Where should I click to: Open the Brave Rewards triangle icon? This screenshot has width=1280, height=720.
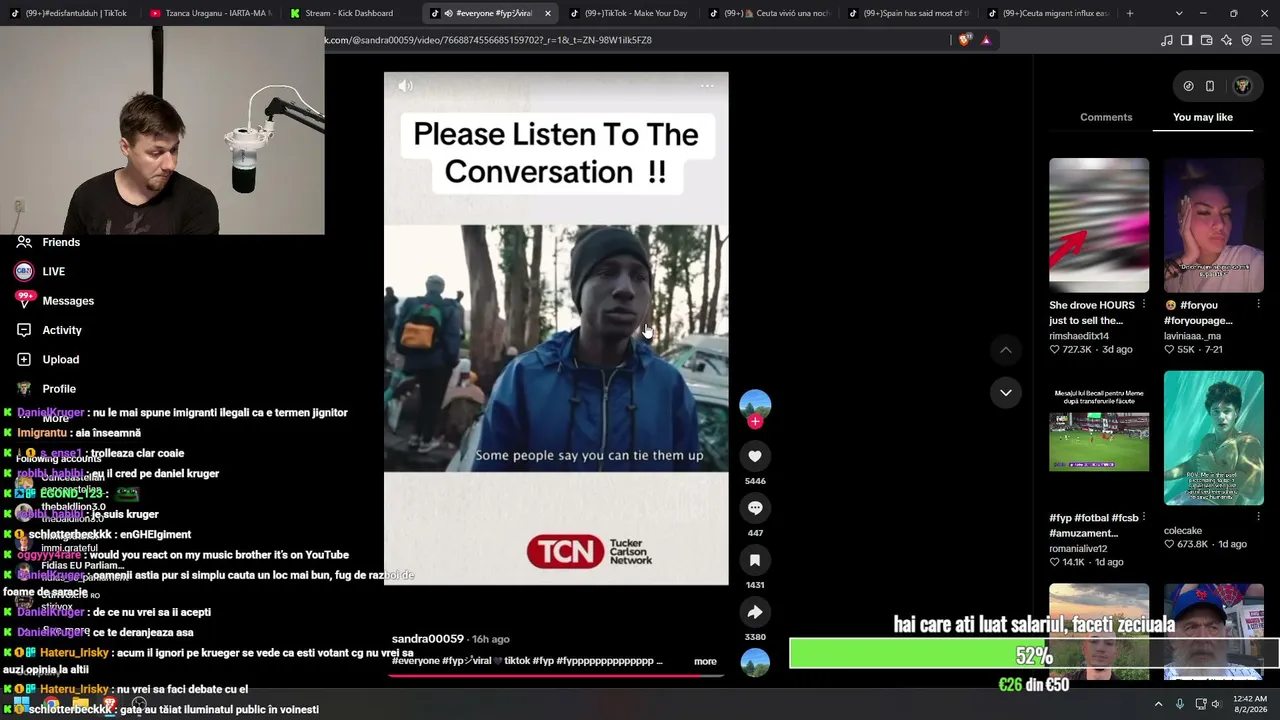[986, 40]
